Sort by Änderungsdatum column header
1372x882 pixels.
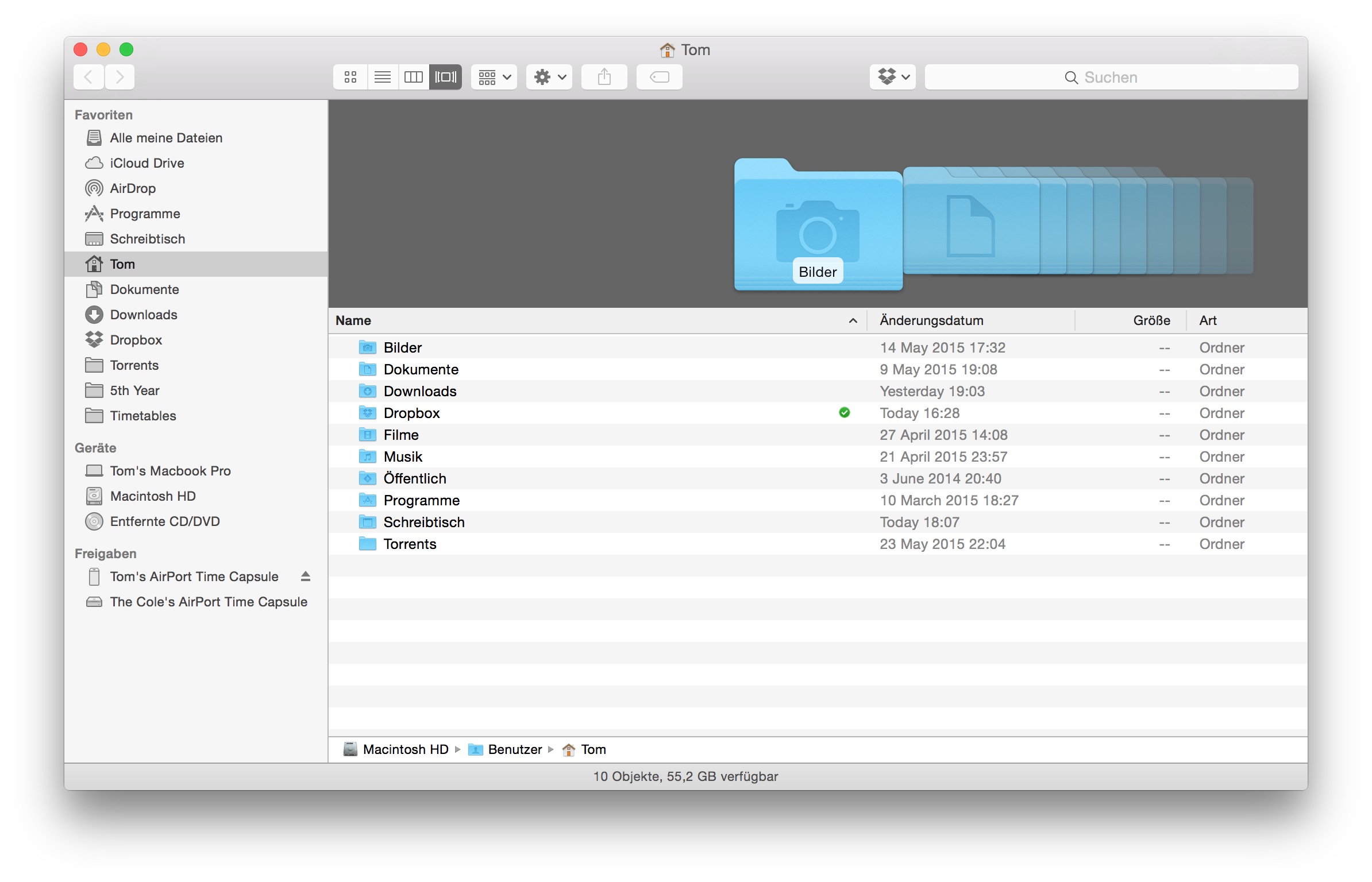pyautogui.click(x=932, y=320)
